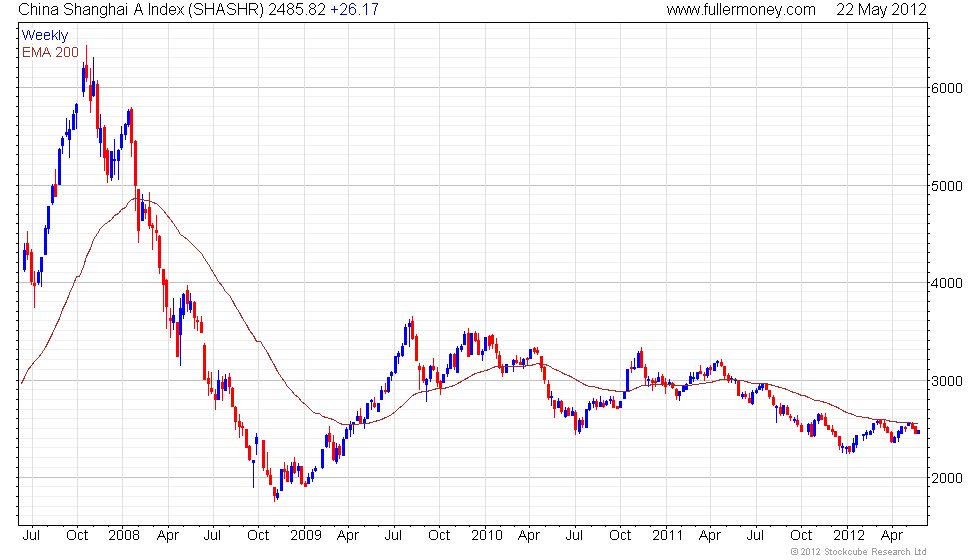Open the www.fullermoney.com address text
The image size is (980, 560).
[x=741, y=9]
